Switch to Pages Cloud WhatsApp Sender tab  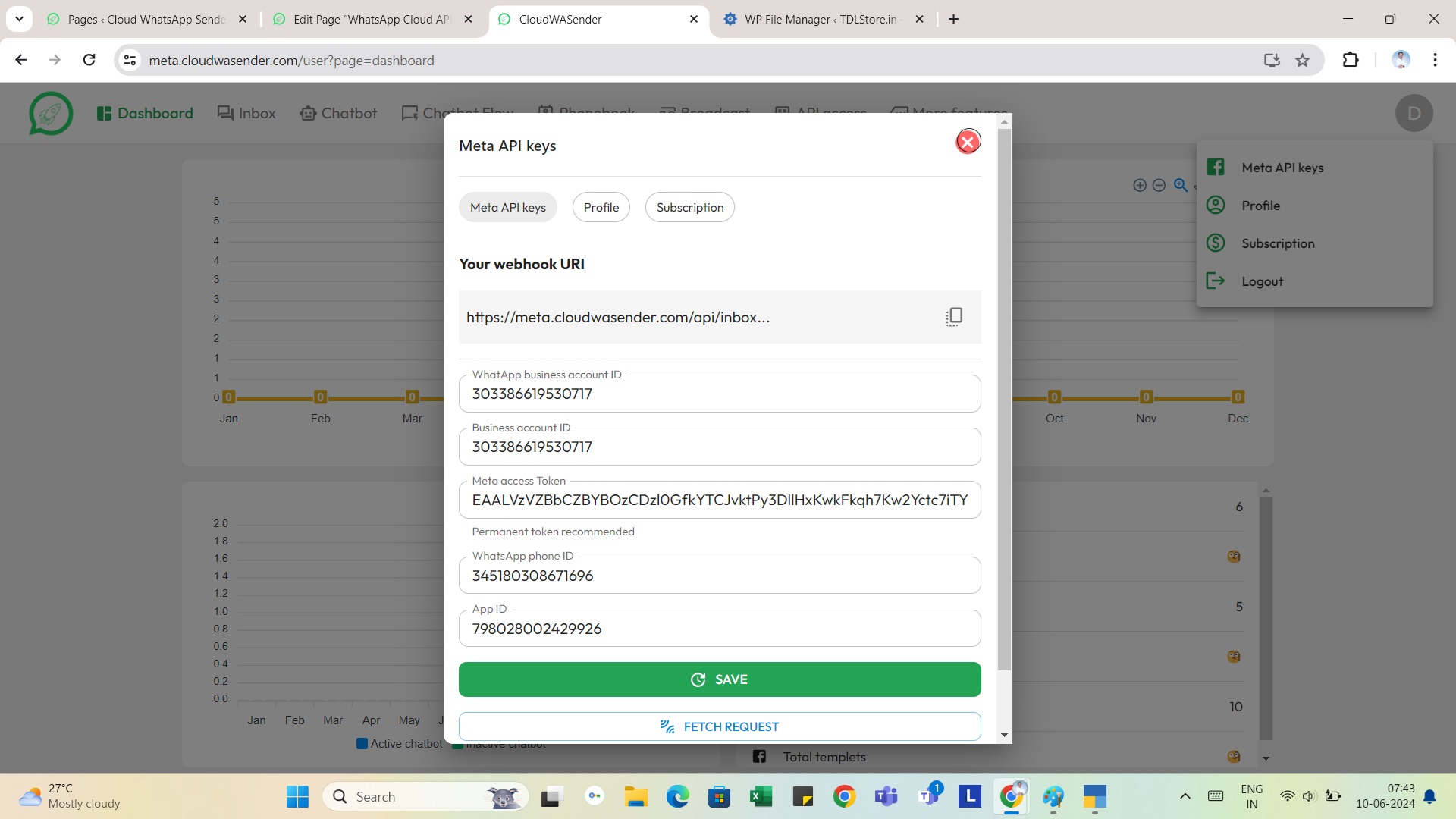(x=146, y=19)
